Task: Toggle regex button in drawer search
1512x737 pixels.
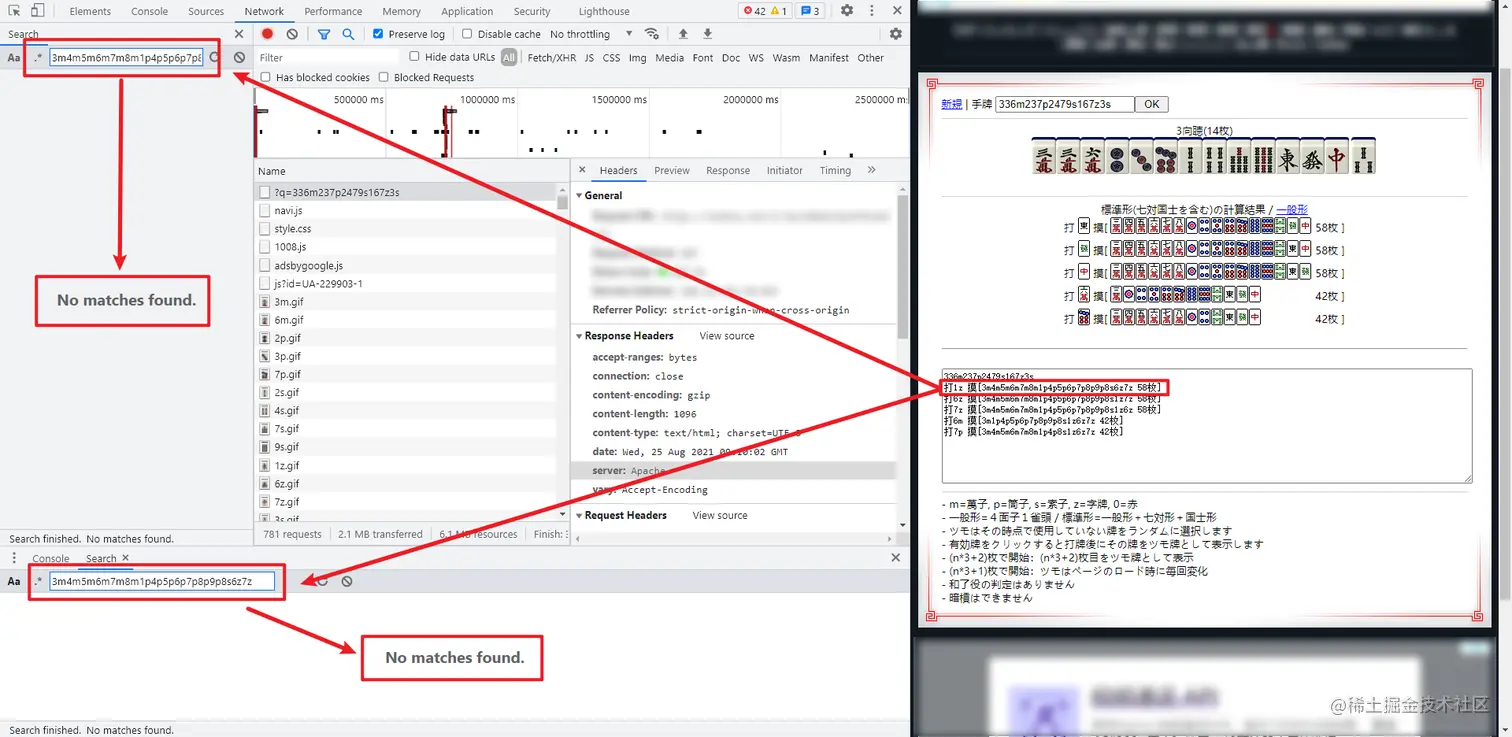Action: (38, 581)
